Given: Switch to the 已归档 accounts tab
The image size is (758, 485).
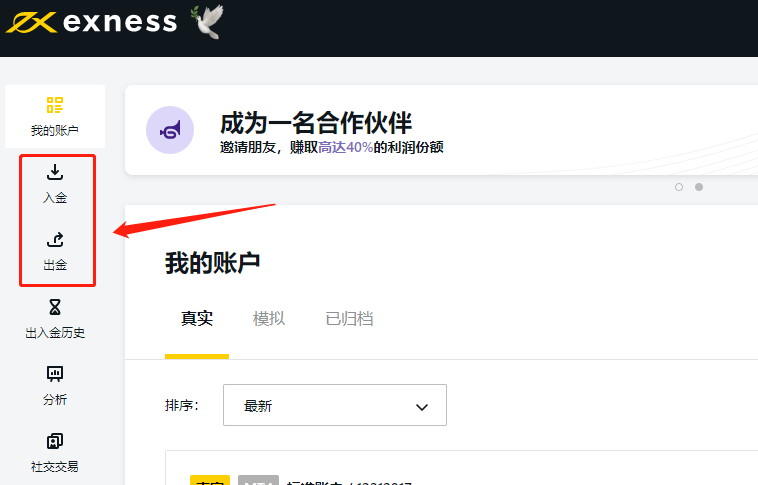Looking at the screenshot, I should [349, 319].
